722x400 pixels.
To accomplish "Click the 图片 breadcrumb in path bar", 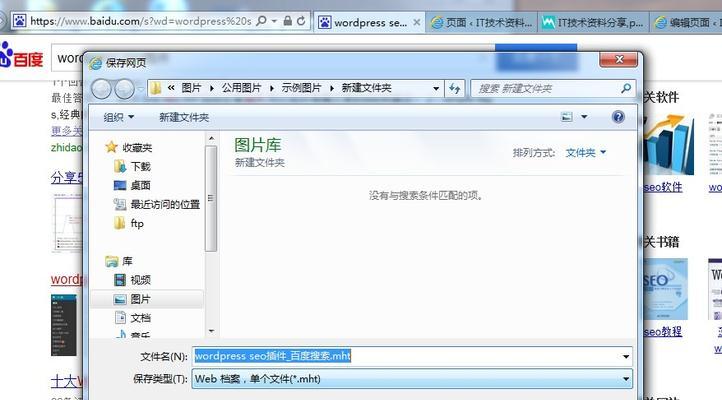I will coord(191,88).
